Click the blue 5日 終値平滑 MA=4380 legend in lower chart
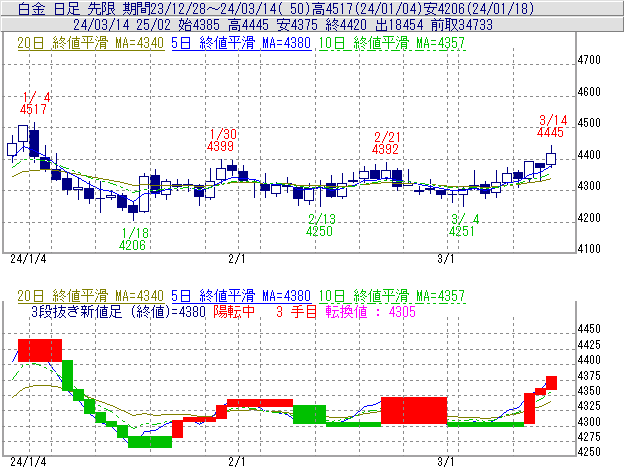 point(241,296)
